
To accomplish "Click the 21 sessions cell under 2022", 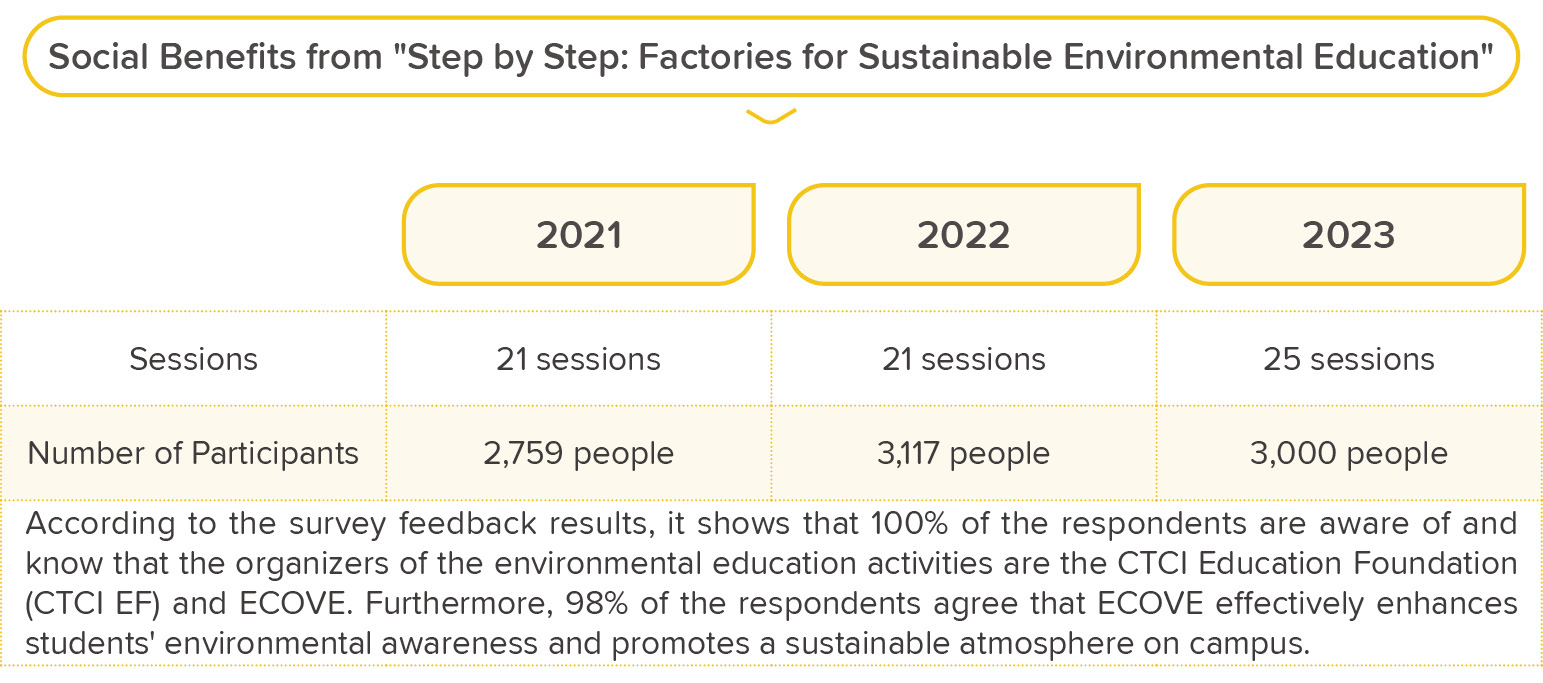I will pos(963,359).
